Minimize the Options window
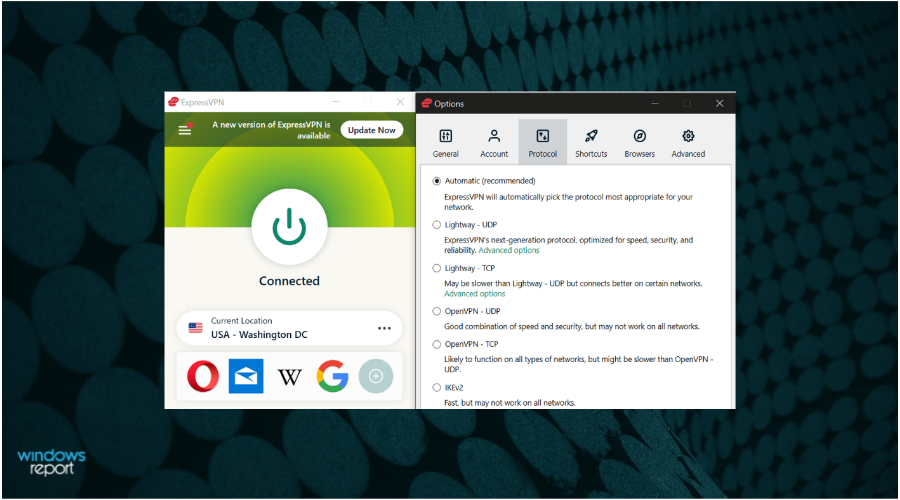The width and height of the screenshot is (900, 500). [654, 103]
